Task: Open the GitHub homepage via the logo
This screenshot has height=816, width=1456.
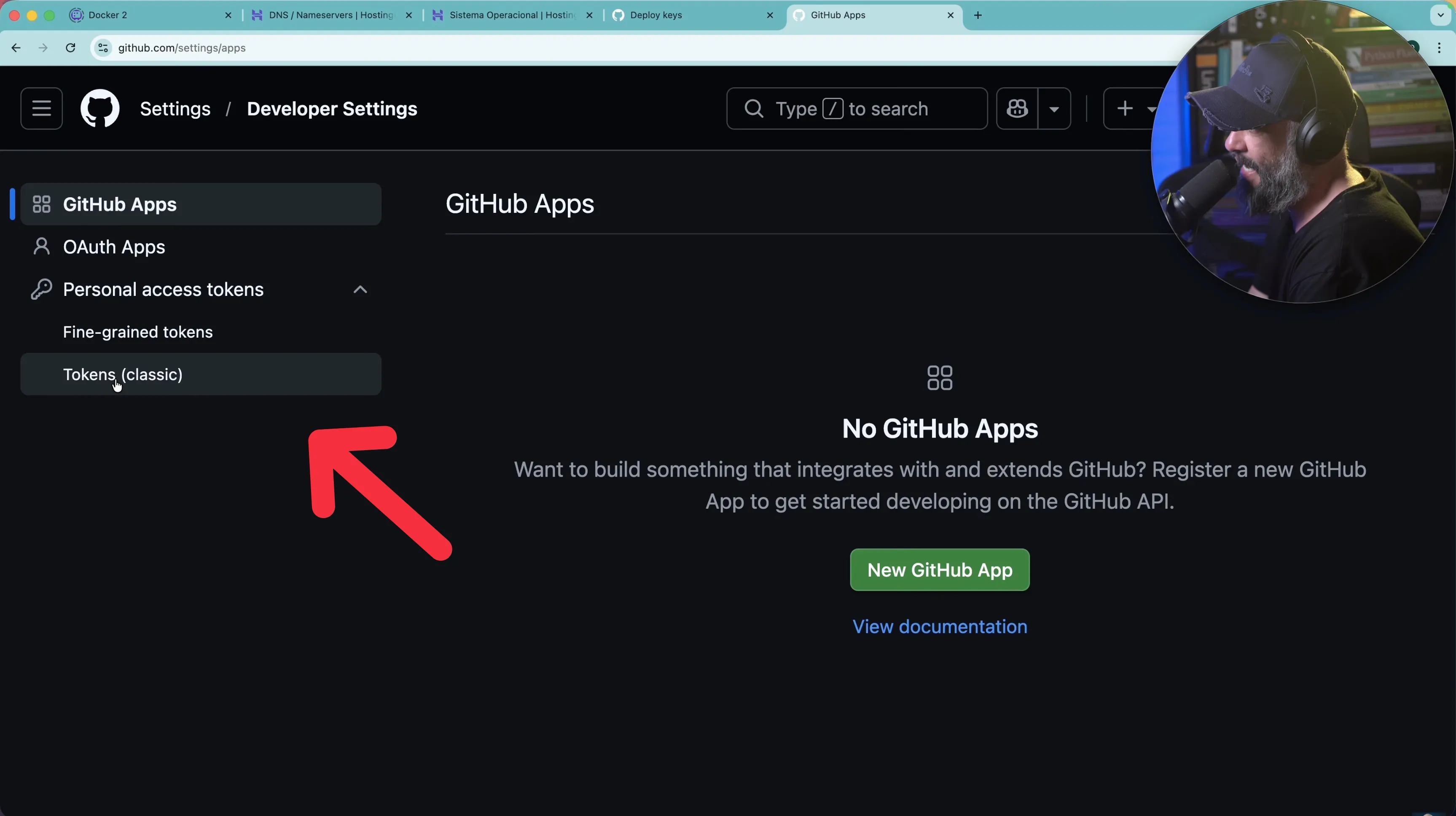Action: tap(100, 108)
